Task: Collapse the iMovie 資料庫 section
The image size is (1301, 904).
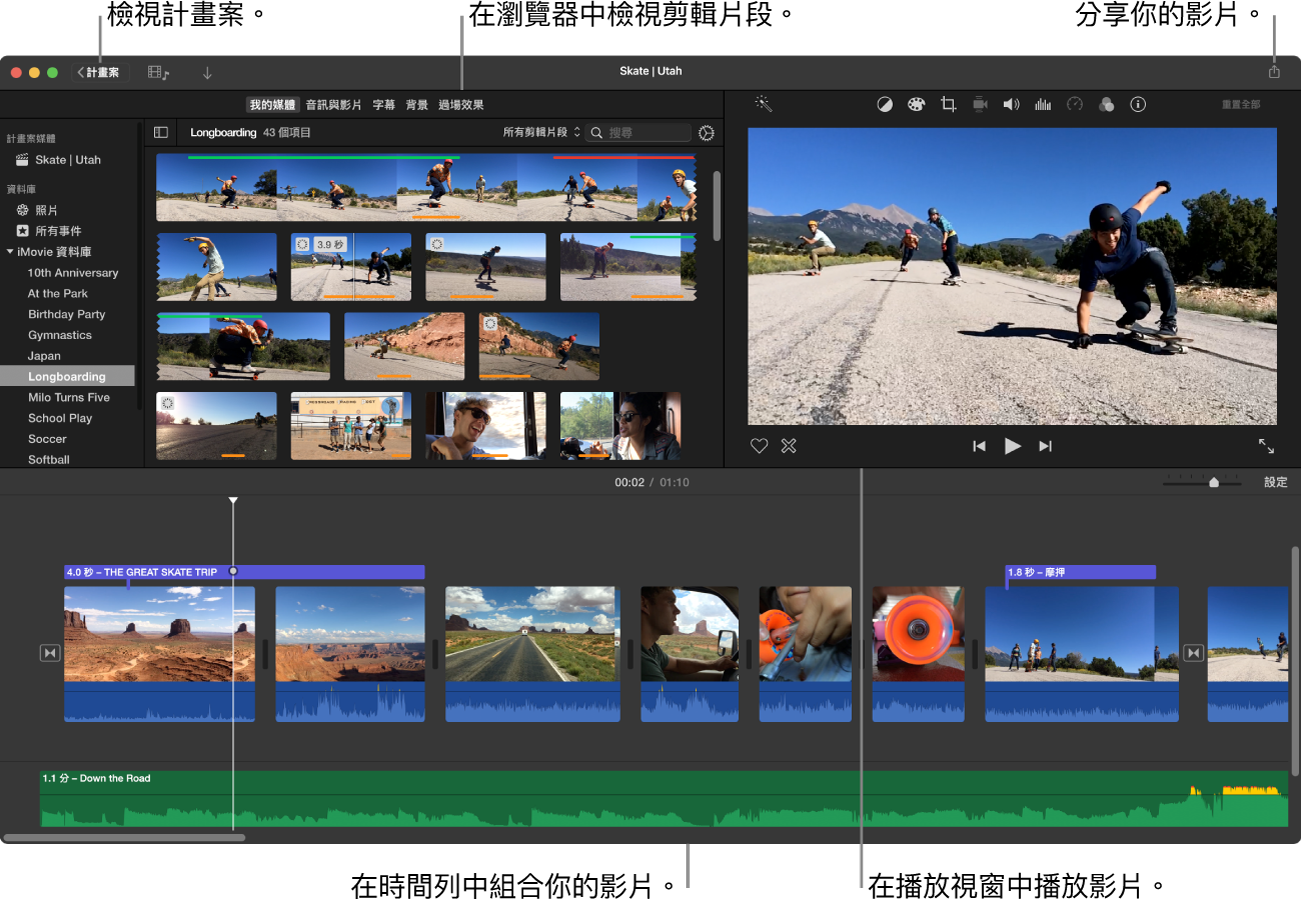Action: coord(10,251)
